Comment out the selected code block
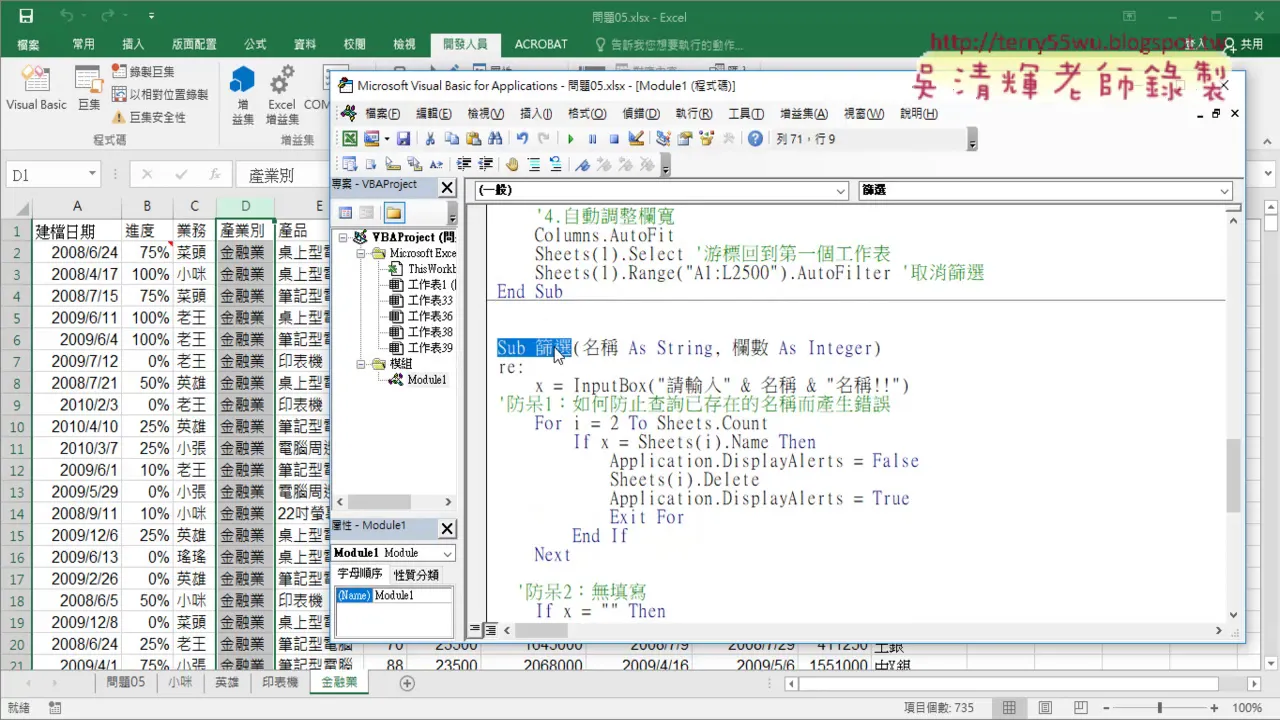 (535, 164)
